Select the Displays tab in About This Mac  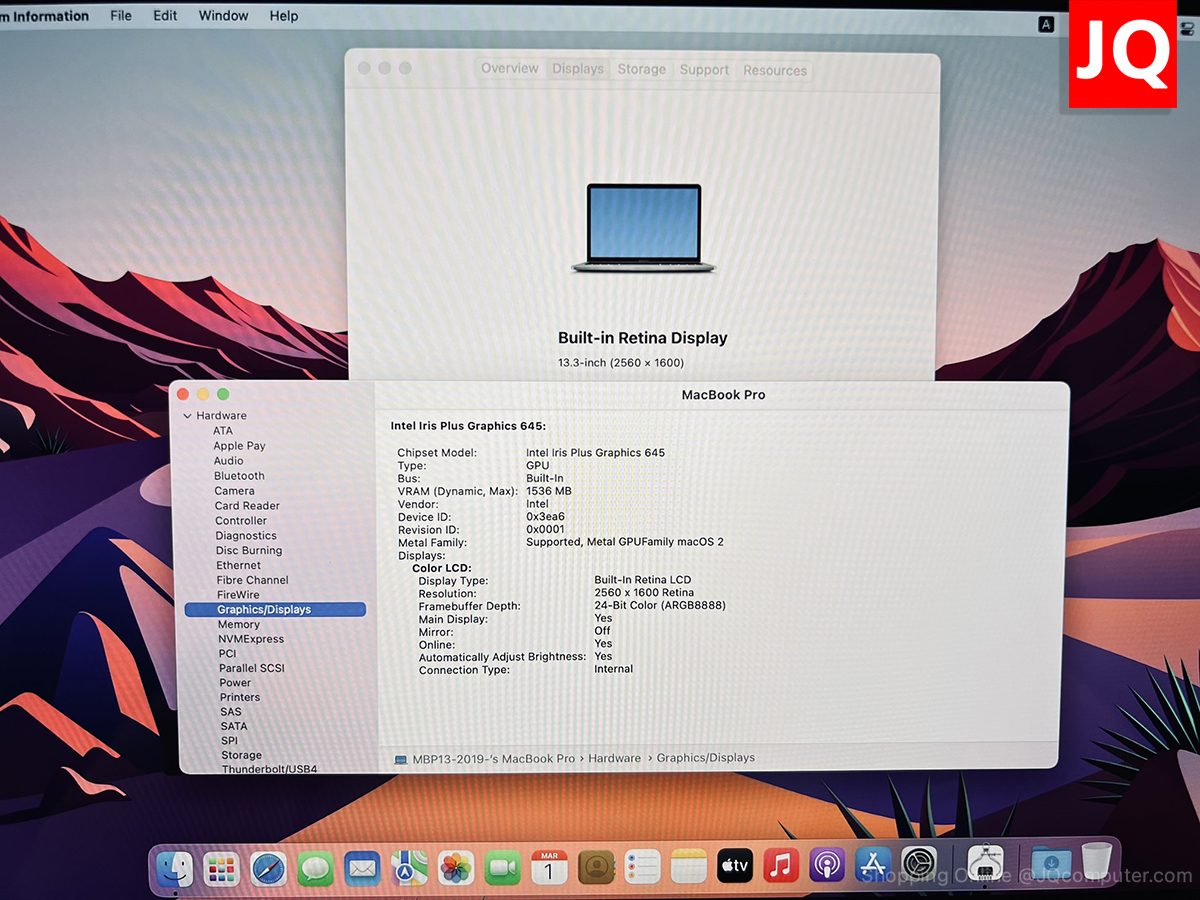point(578,69)
